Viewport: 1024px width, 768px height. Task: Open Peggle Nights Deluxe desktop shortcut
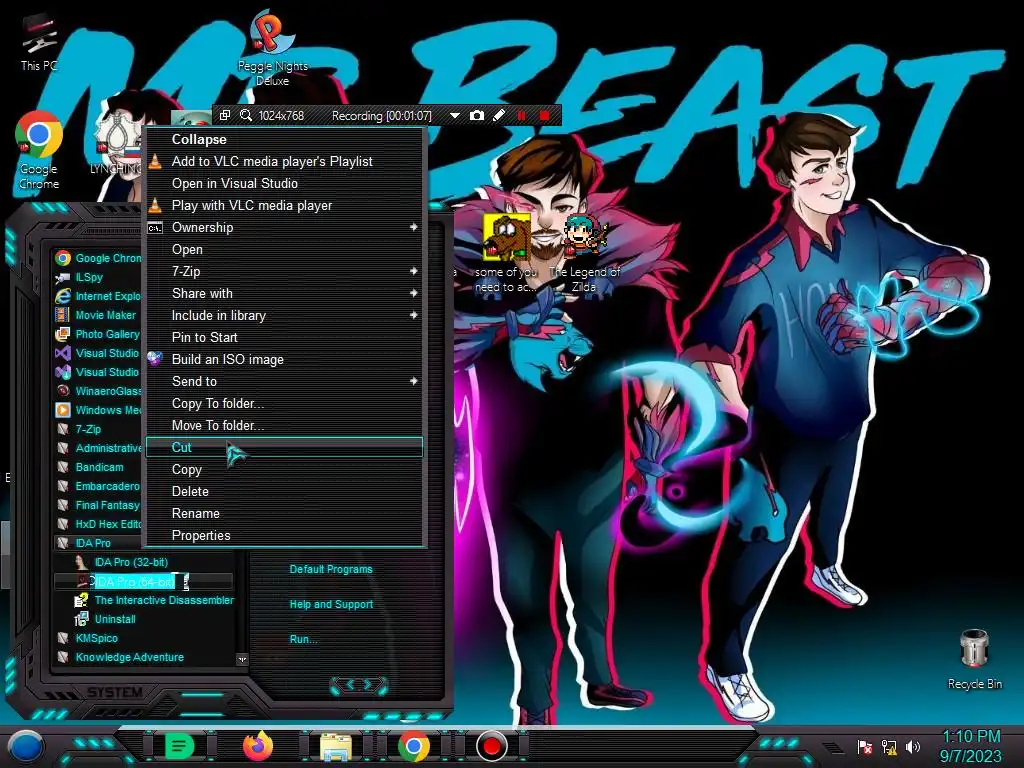[x=272, y=49]
